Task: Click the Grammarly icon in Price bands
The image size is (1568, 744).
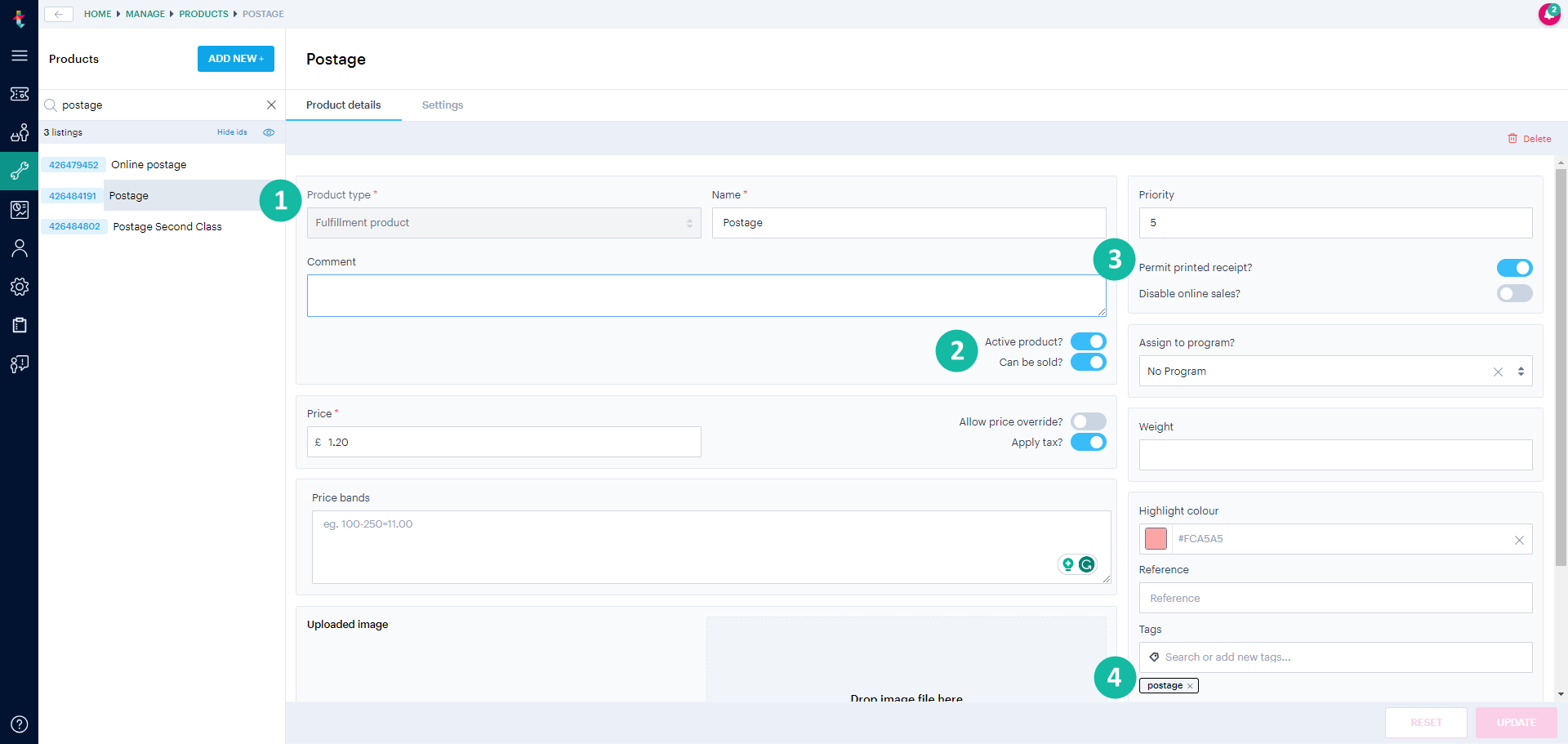Action: click(1086, 564)
